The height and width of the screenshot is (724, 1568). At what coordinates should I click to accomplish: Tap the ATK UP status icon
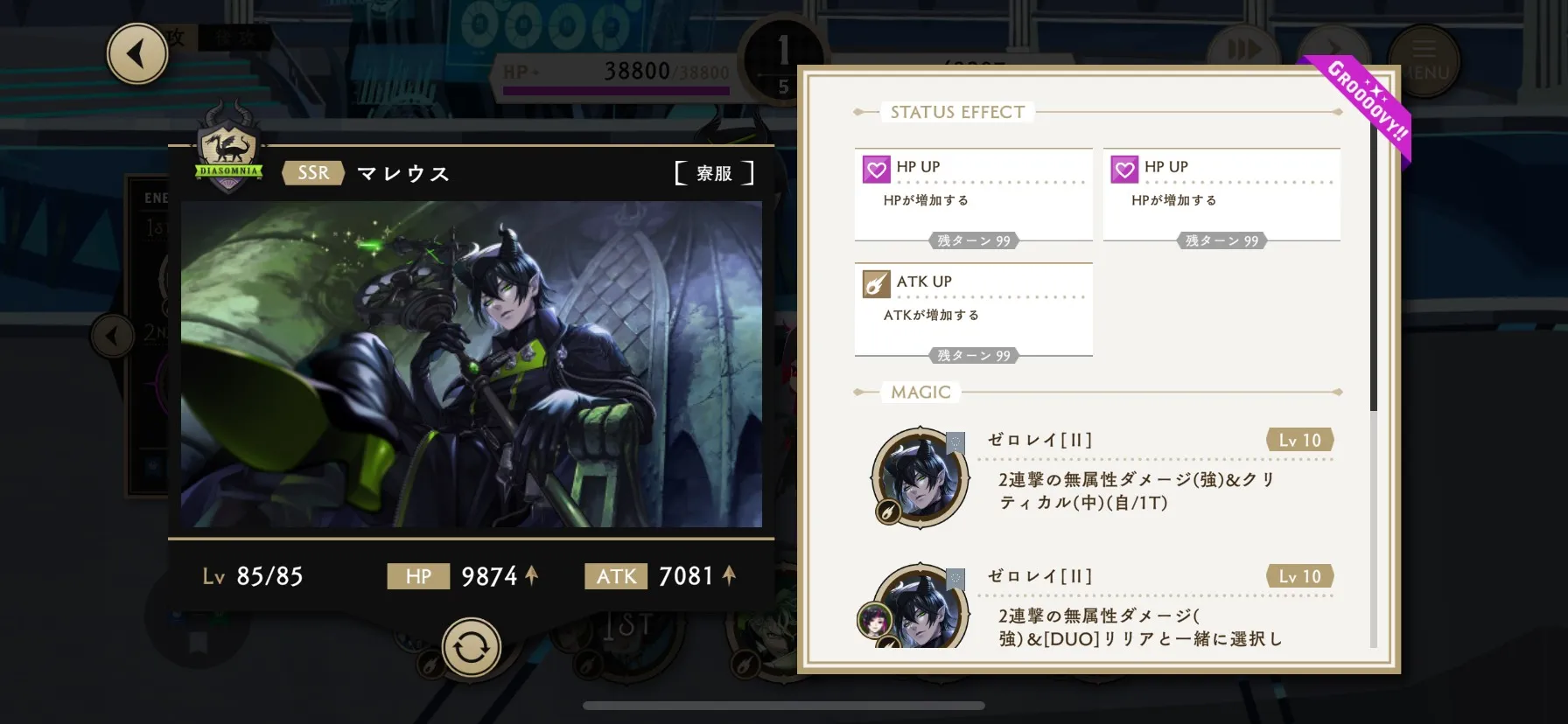click(876, 284)
